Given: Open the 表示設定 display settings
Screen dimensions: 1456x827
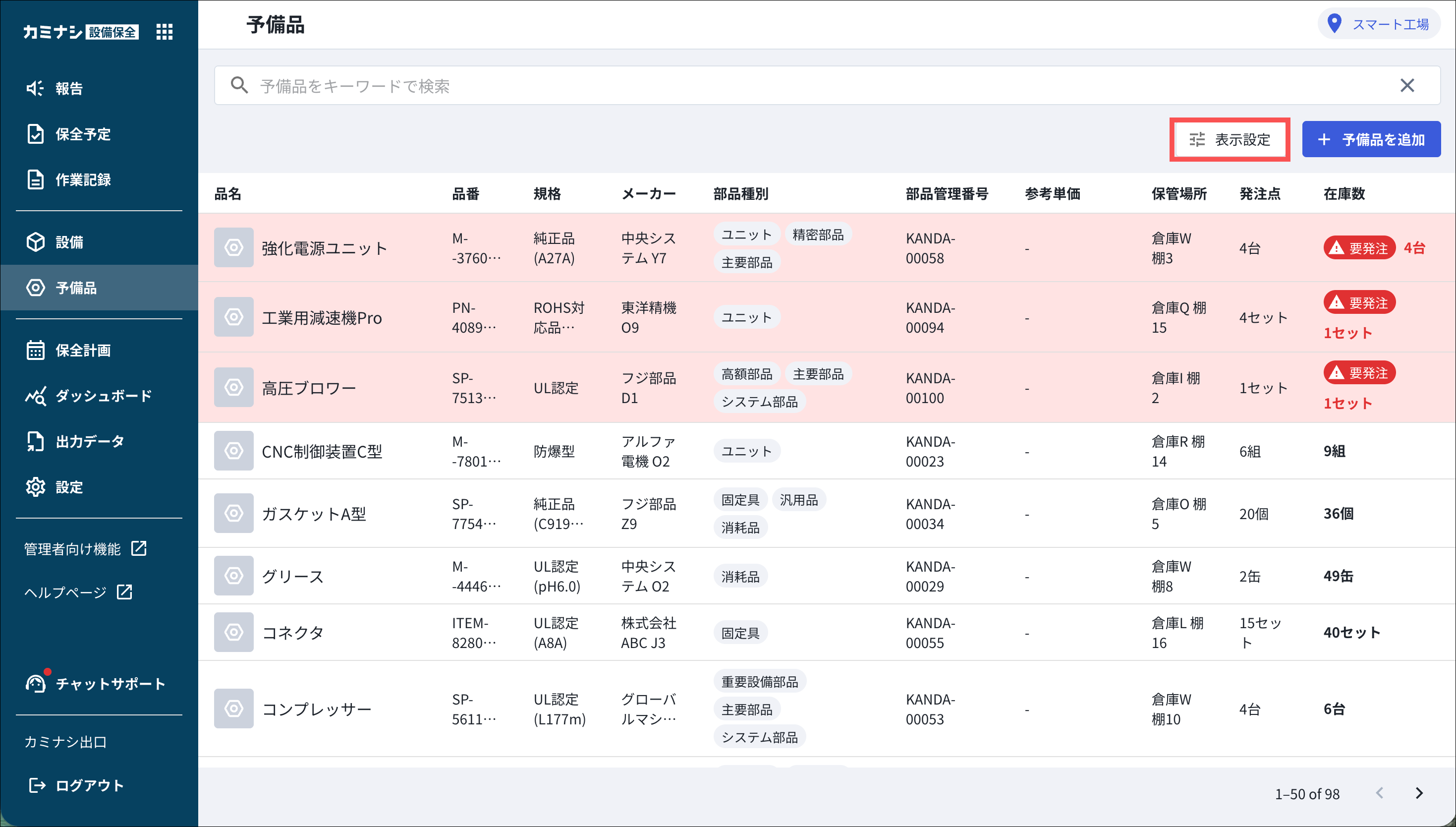Looking at the screenshot, I should 1230,140.
